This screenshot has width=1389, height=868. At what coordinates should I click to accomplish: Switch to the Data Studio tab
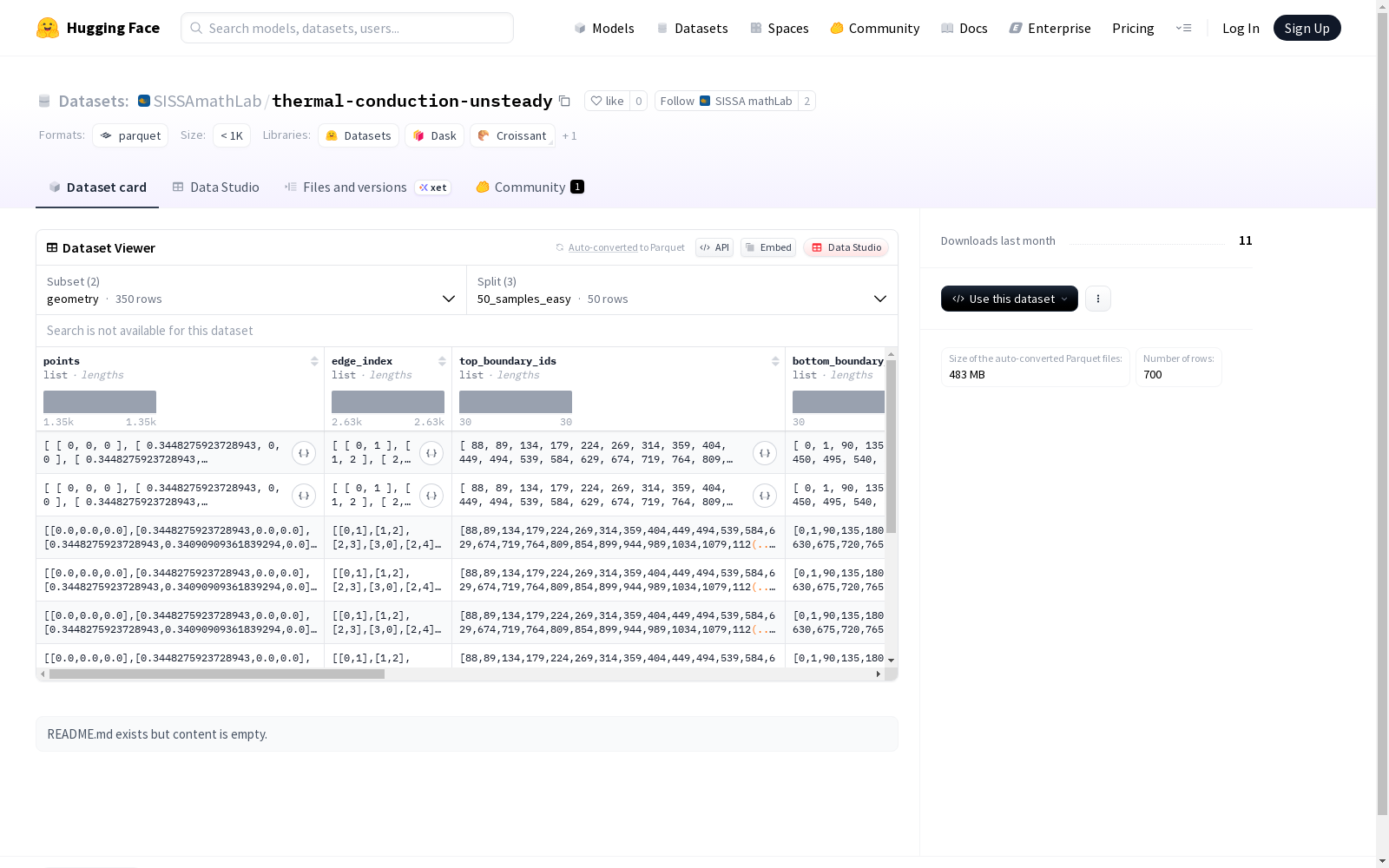pos(215,187)
